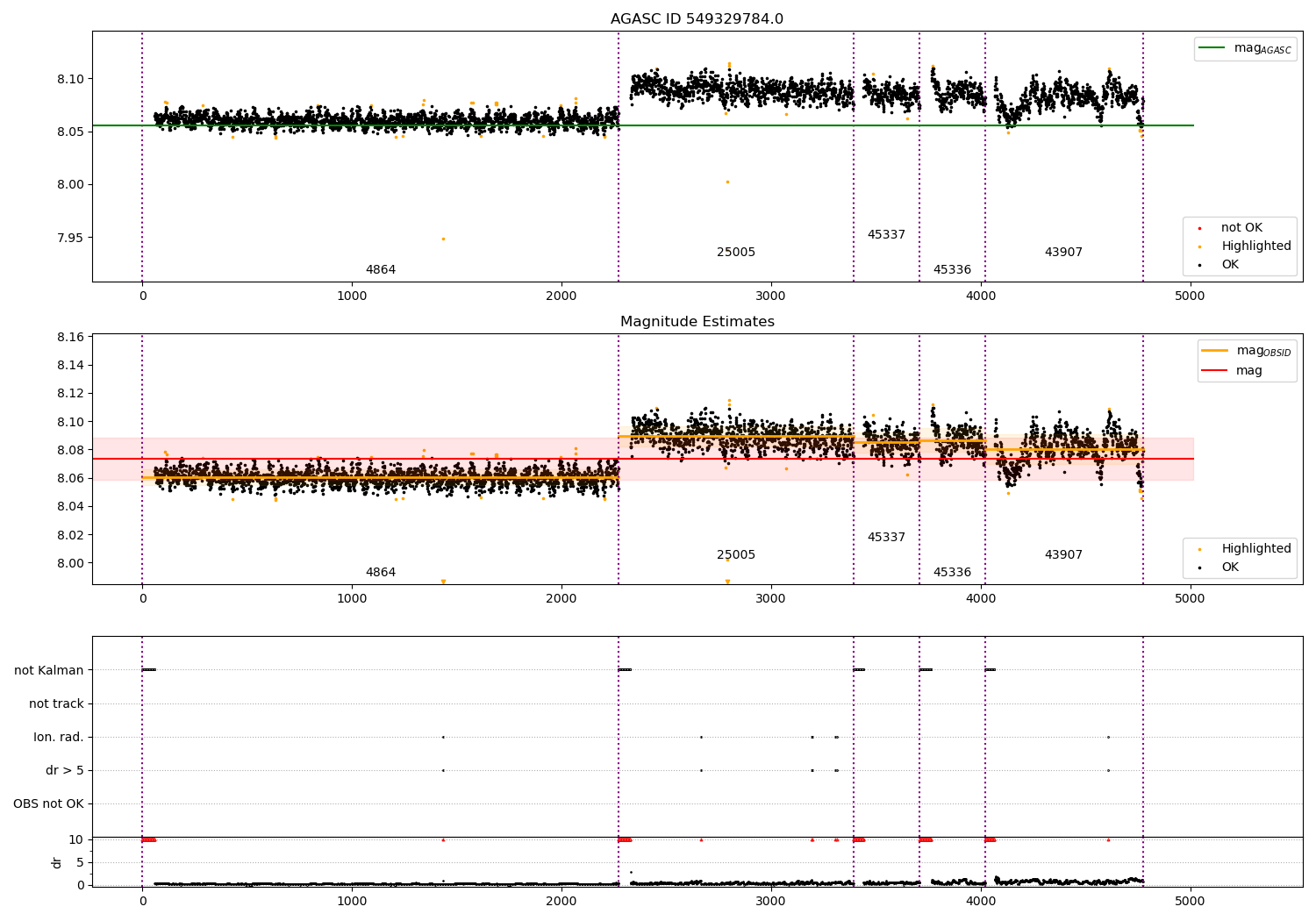The width and height of the screenshot is (1316, 921).
Task: Click the orange 'Highlighted' legend marker in top plot
Action: (x=1199, y=246)
